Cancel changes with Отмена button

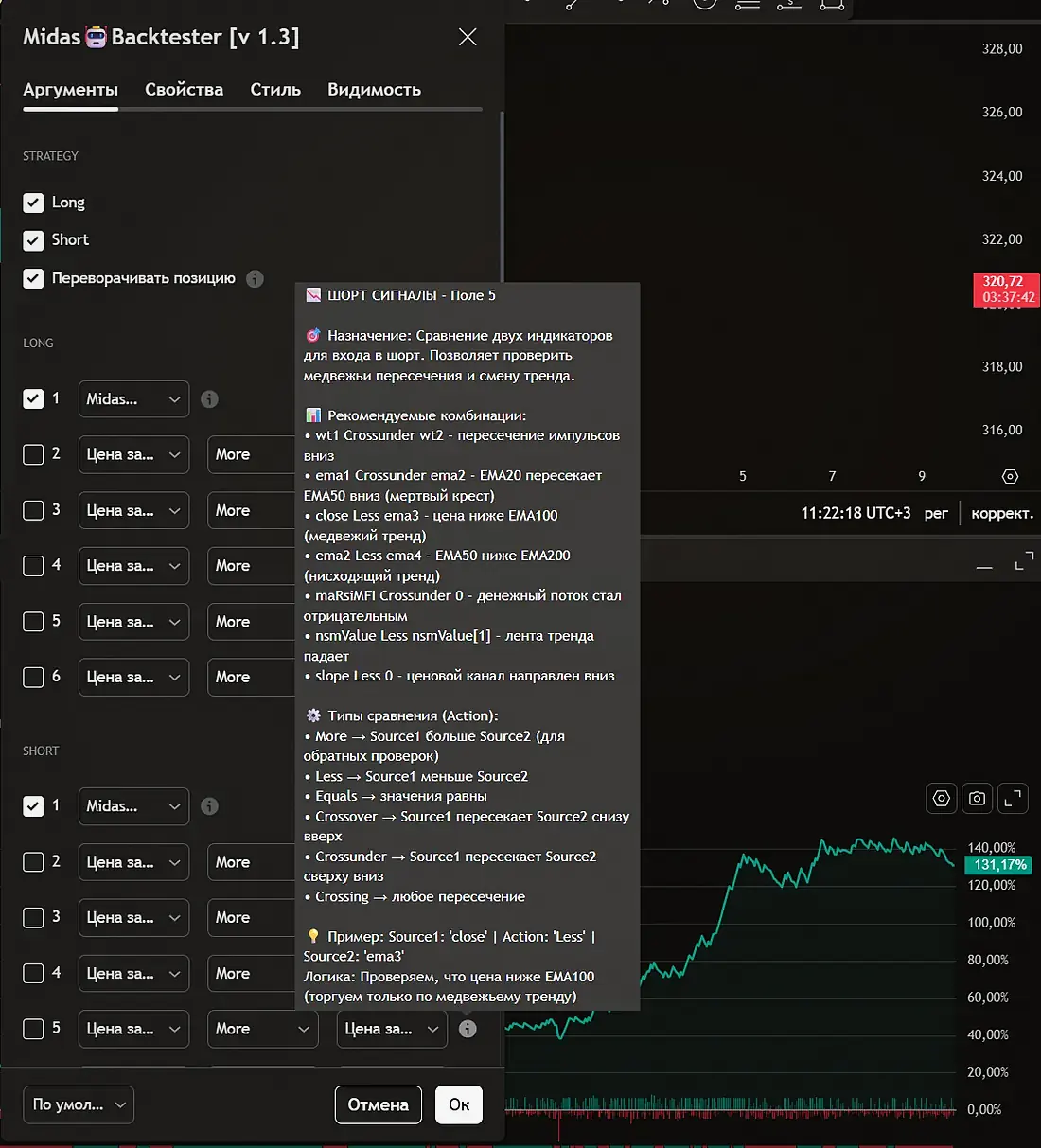point(379,1104)
